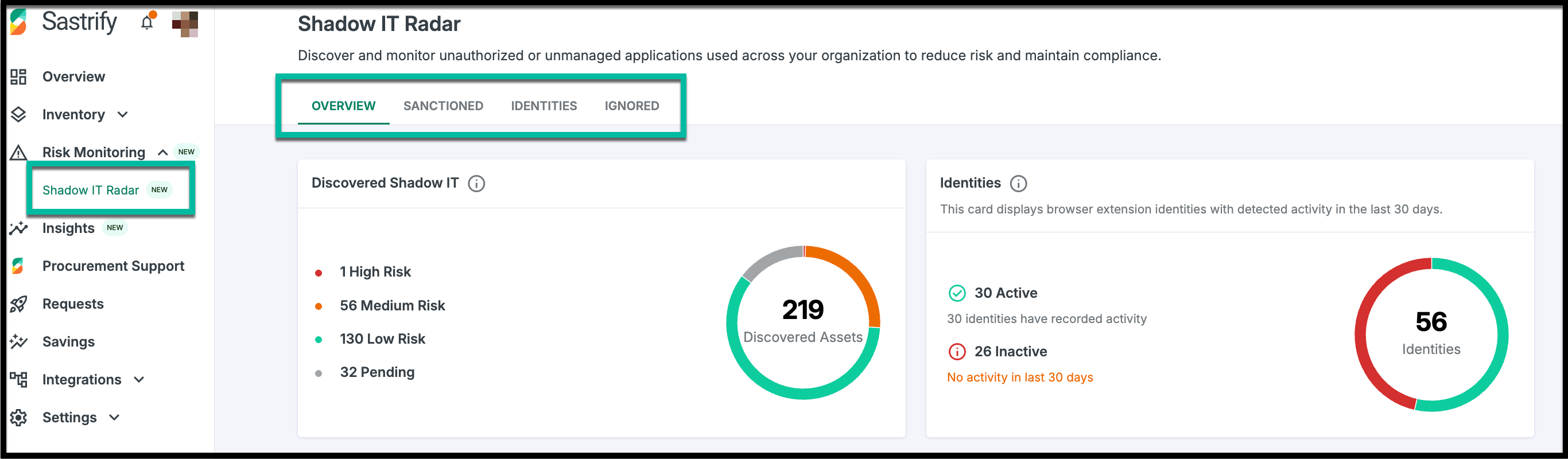This screenshot has width=1568, height=459.
Task: Expand the Integrations submenu chevron
Action: click(139, 379)
